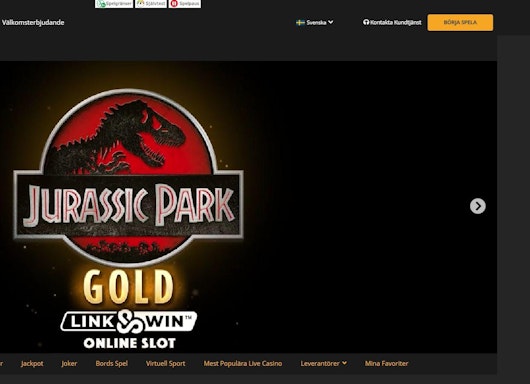Viewport: 530px width, 384px height.
Task: Click the chevron next to Svenska
Action: click(331, 22)
